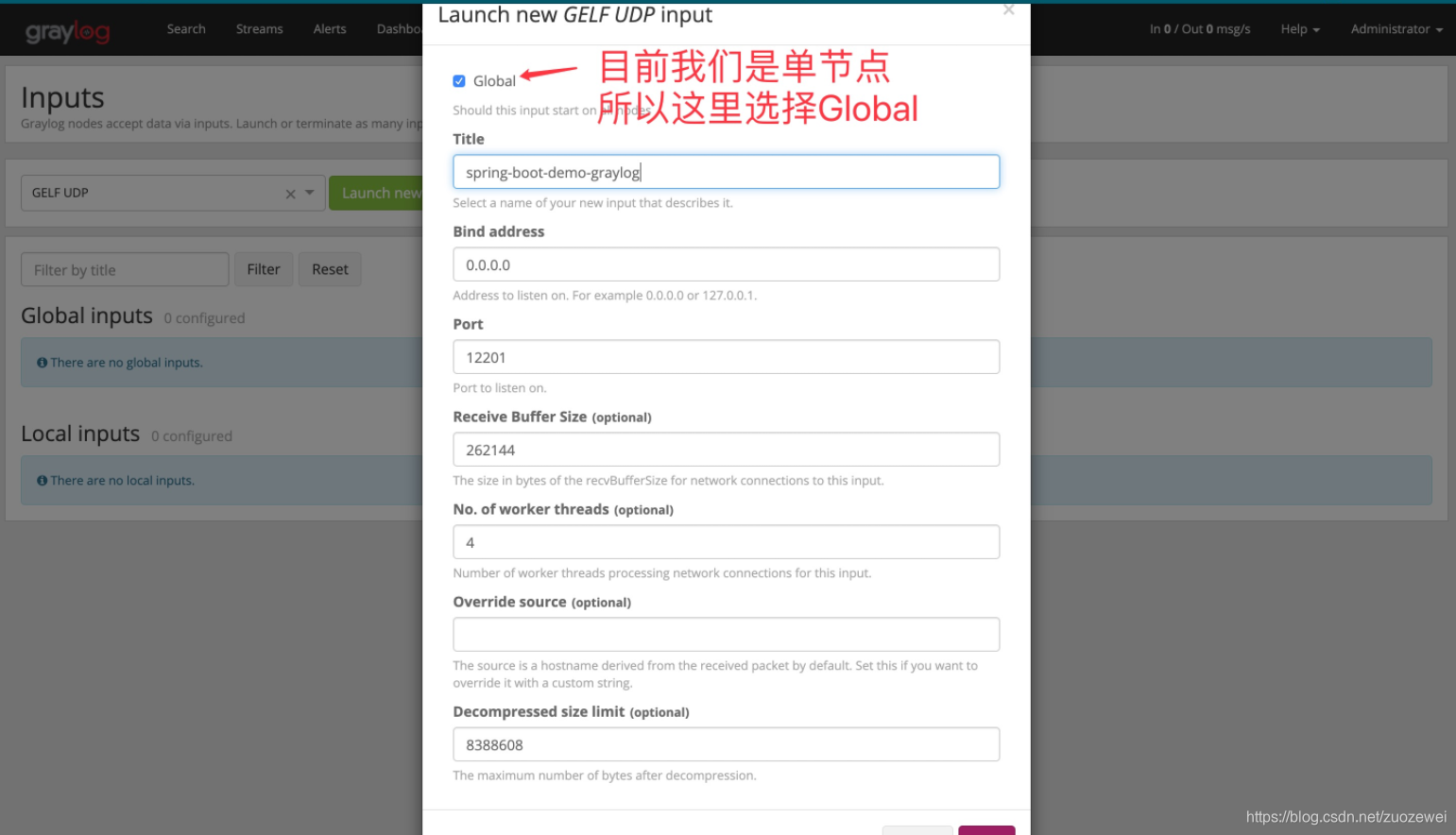Click the green 'Launch new' button
The image size is (1456, 835).
[382, 193]
